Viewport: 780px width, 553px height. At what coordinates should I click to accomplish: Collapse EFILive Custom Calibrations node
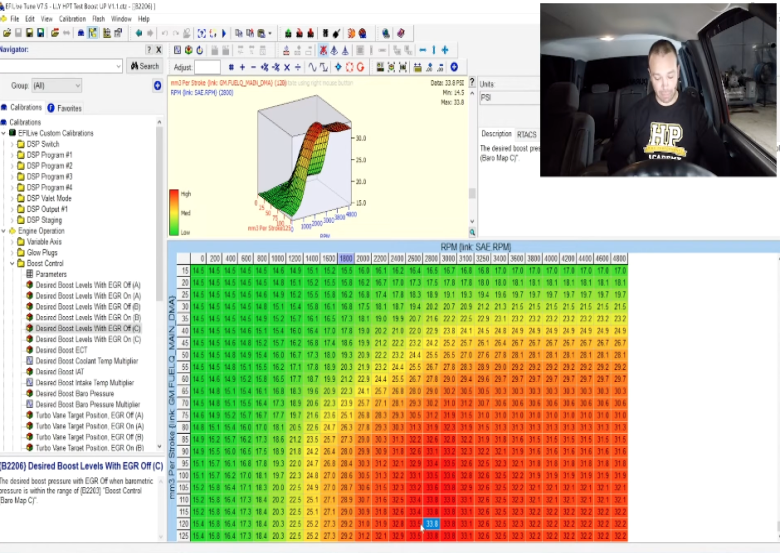pyautogui.click(x=3, y=133)
